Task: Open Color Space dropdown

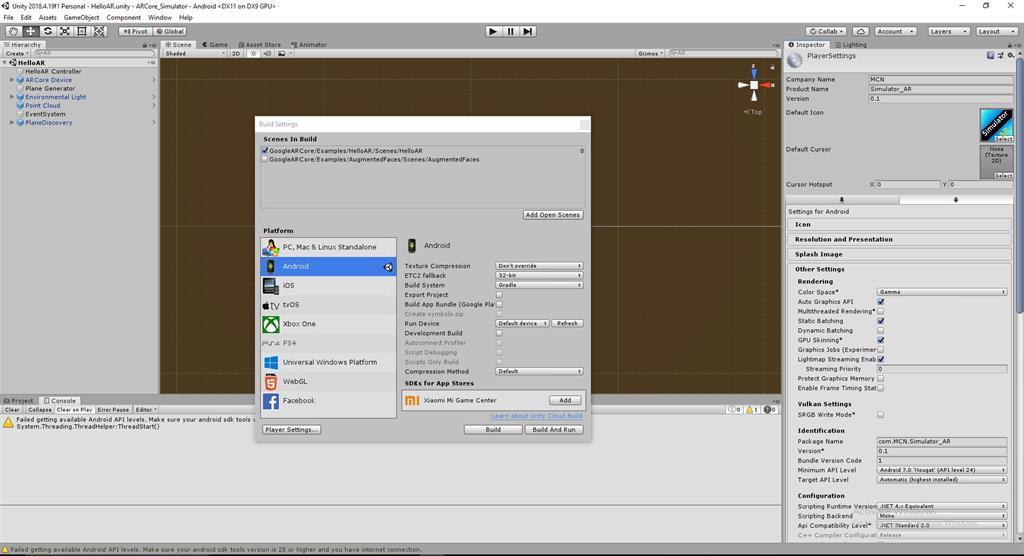Action: pyautogui.click(x=942, y=292)
